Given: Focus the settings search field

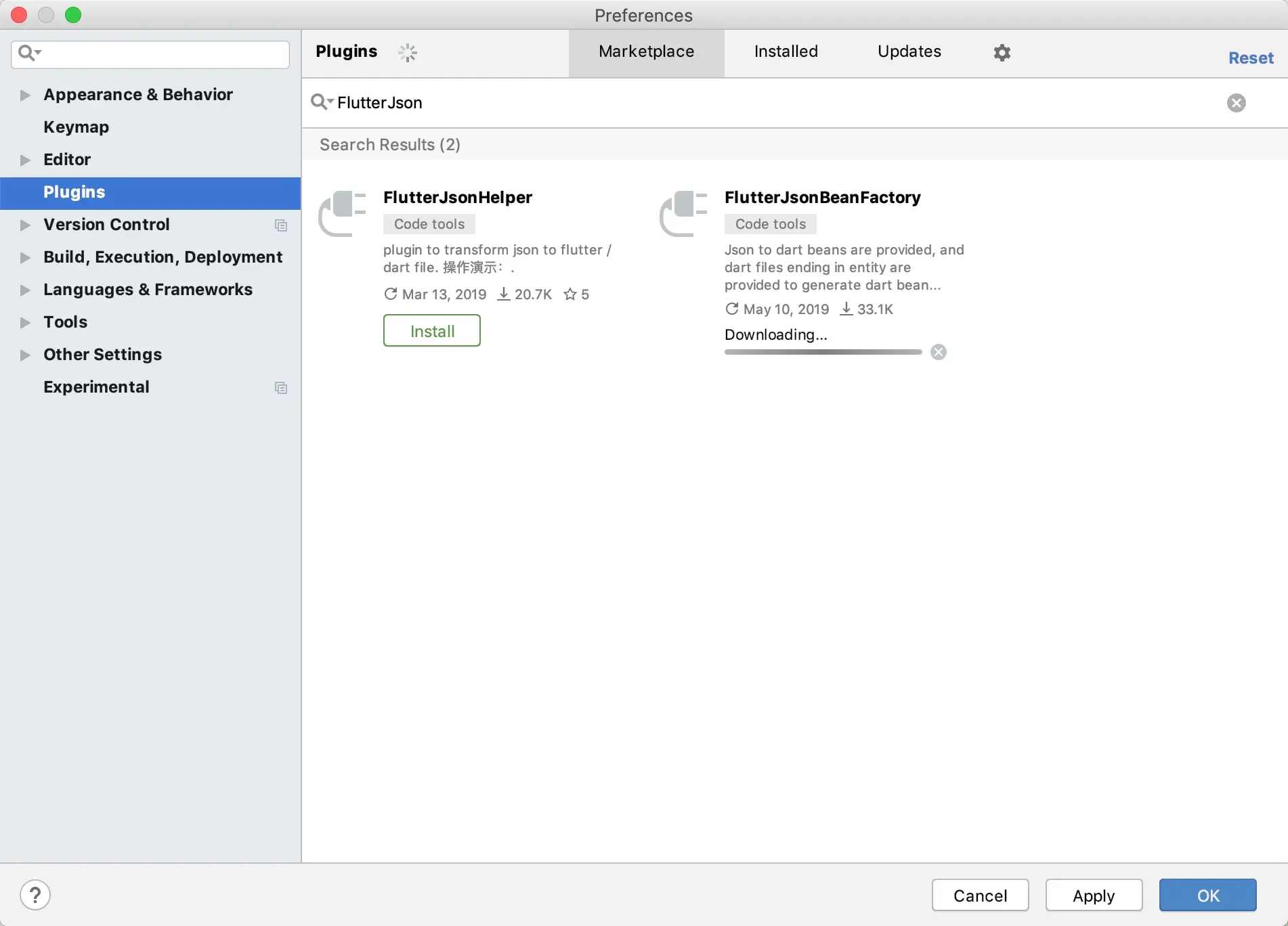Looking at the screenshot, I should tap(150, 54).
